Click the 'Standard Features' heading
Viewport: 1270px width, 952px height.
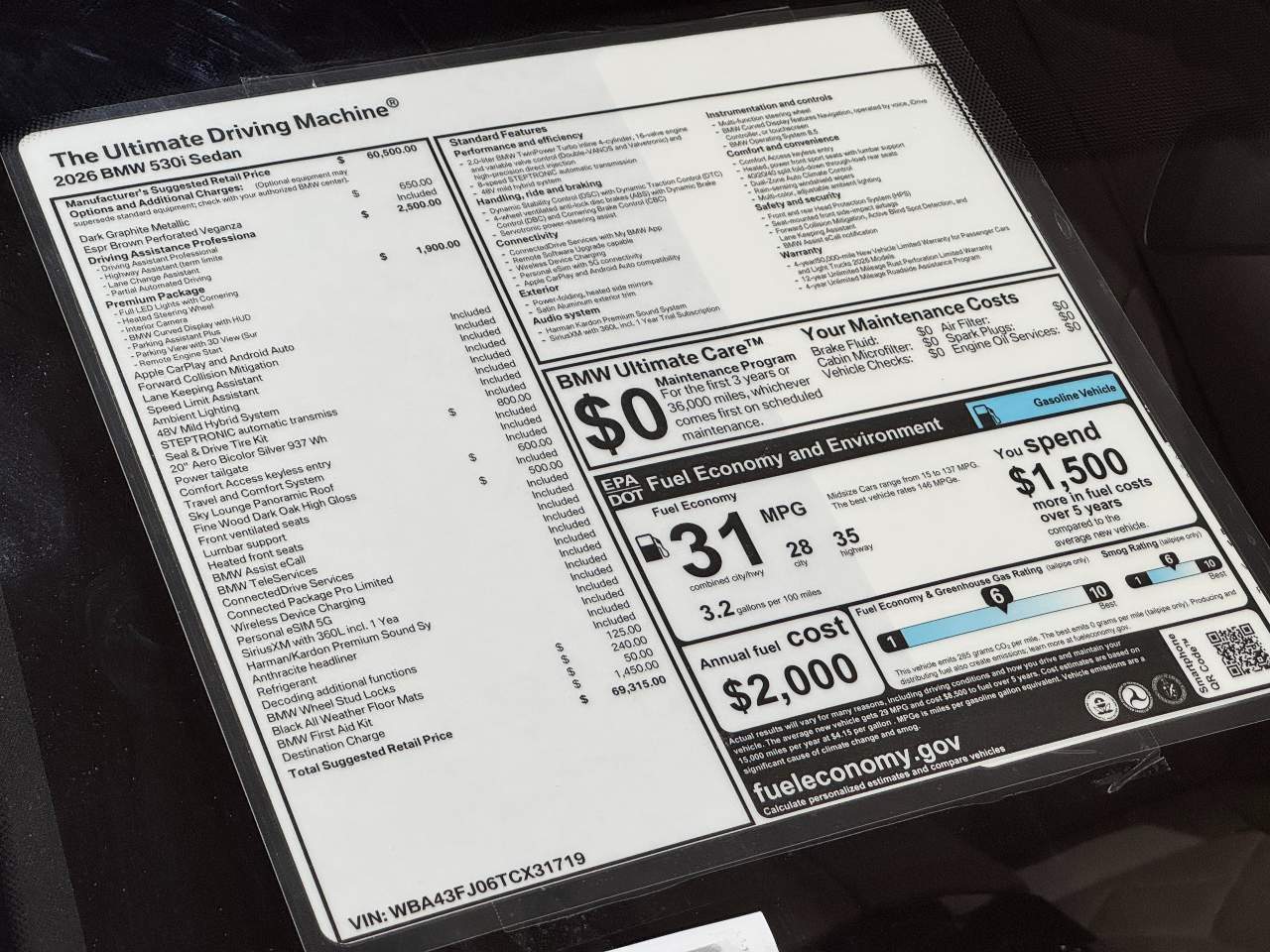[x=497, y=135]
